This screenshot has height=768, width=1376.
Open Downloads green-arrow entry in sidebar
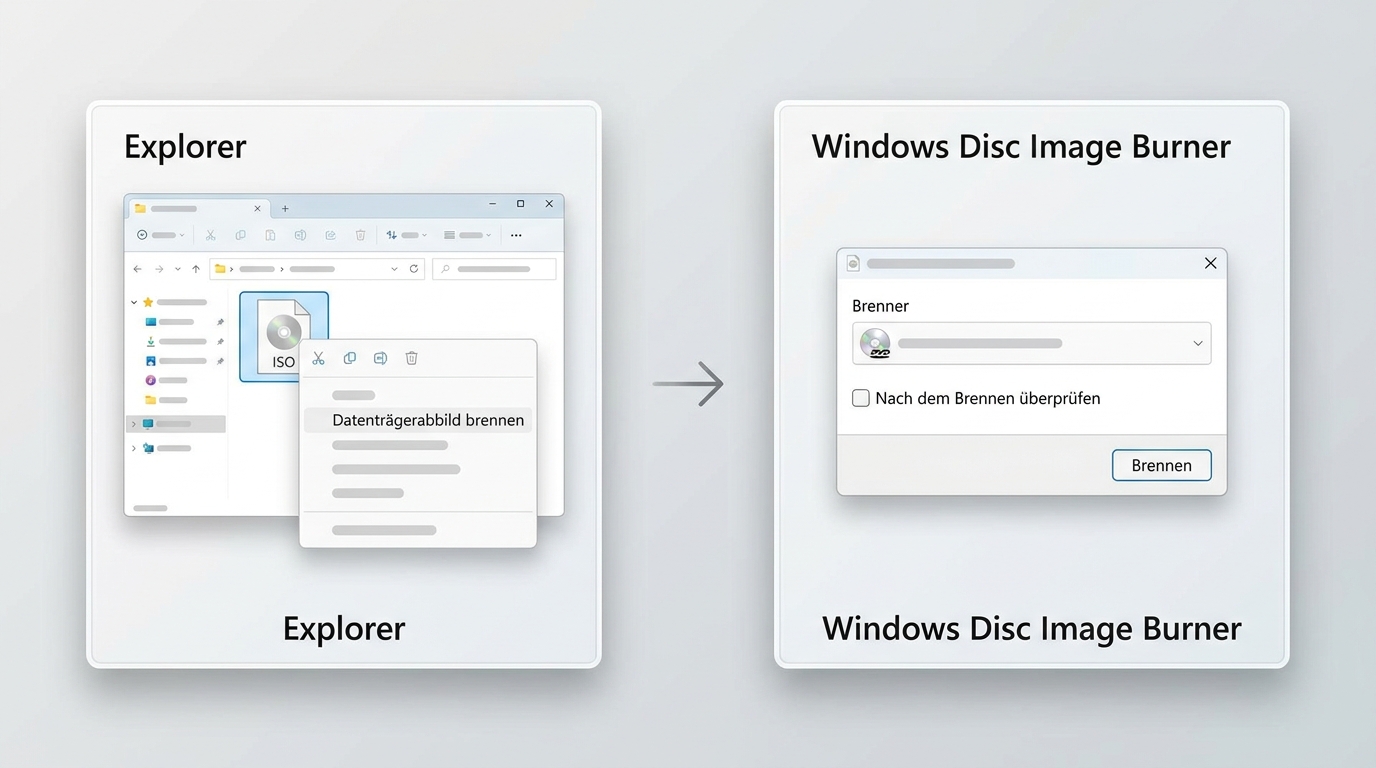[x=176, y=341]
